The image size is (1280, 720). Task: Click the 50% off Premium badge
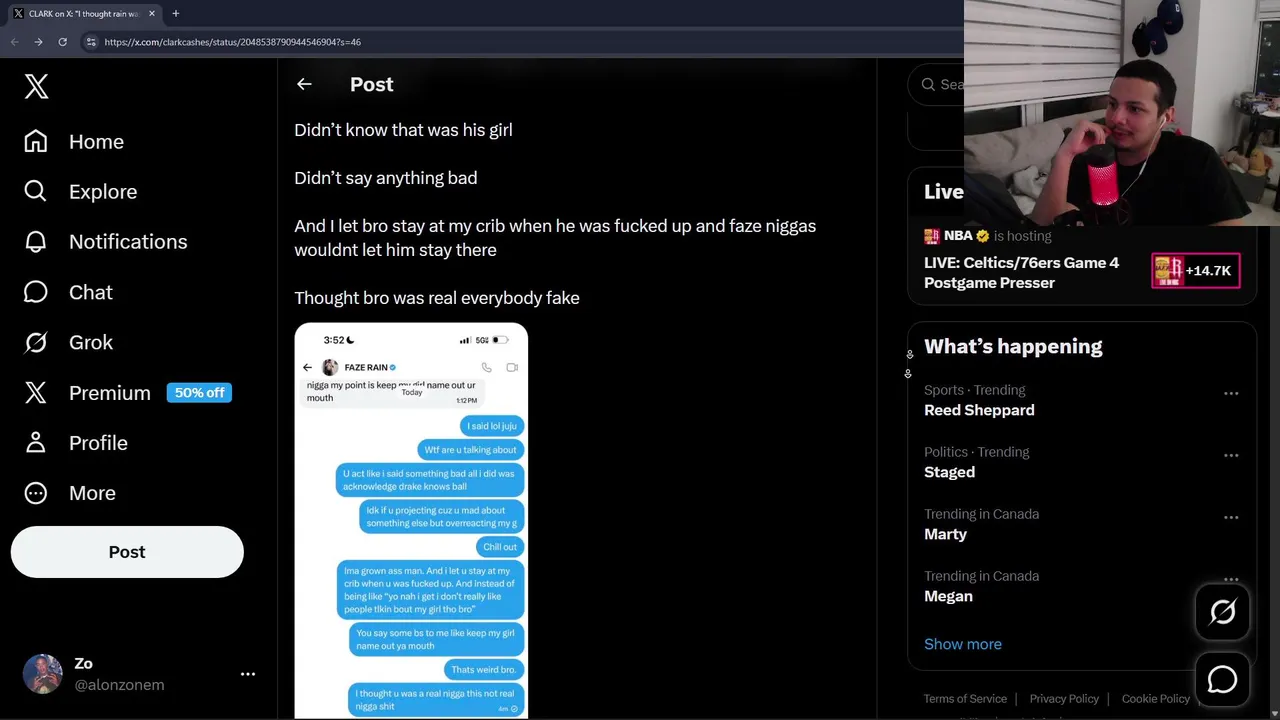point(199,393)
